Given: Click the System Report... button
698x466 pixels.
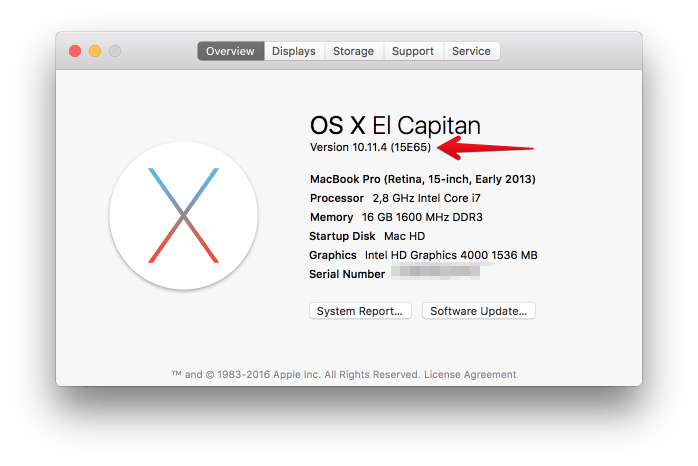Looking at the screenshot, I should click(360, 311).
